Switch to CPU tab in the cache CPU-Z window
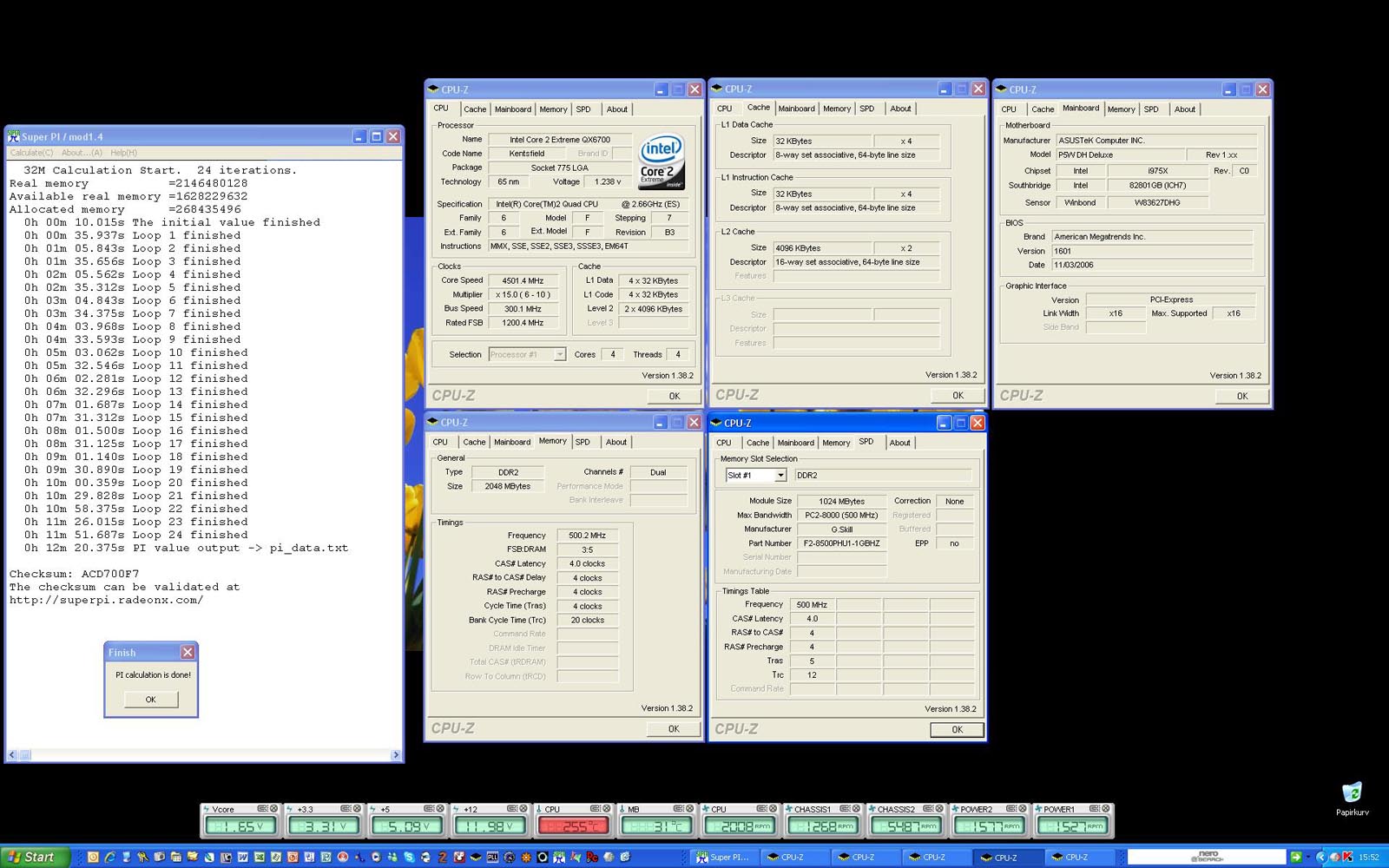The width and height of the screenshot is (1389, 868). click(x=725, y=108)
